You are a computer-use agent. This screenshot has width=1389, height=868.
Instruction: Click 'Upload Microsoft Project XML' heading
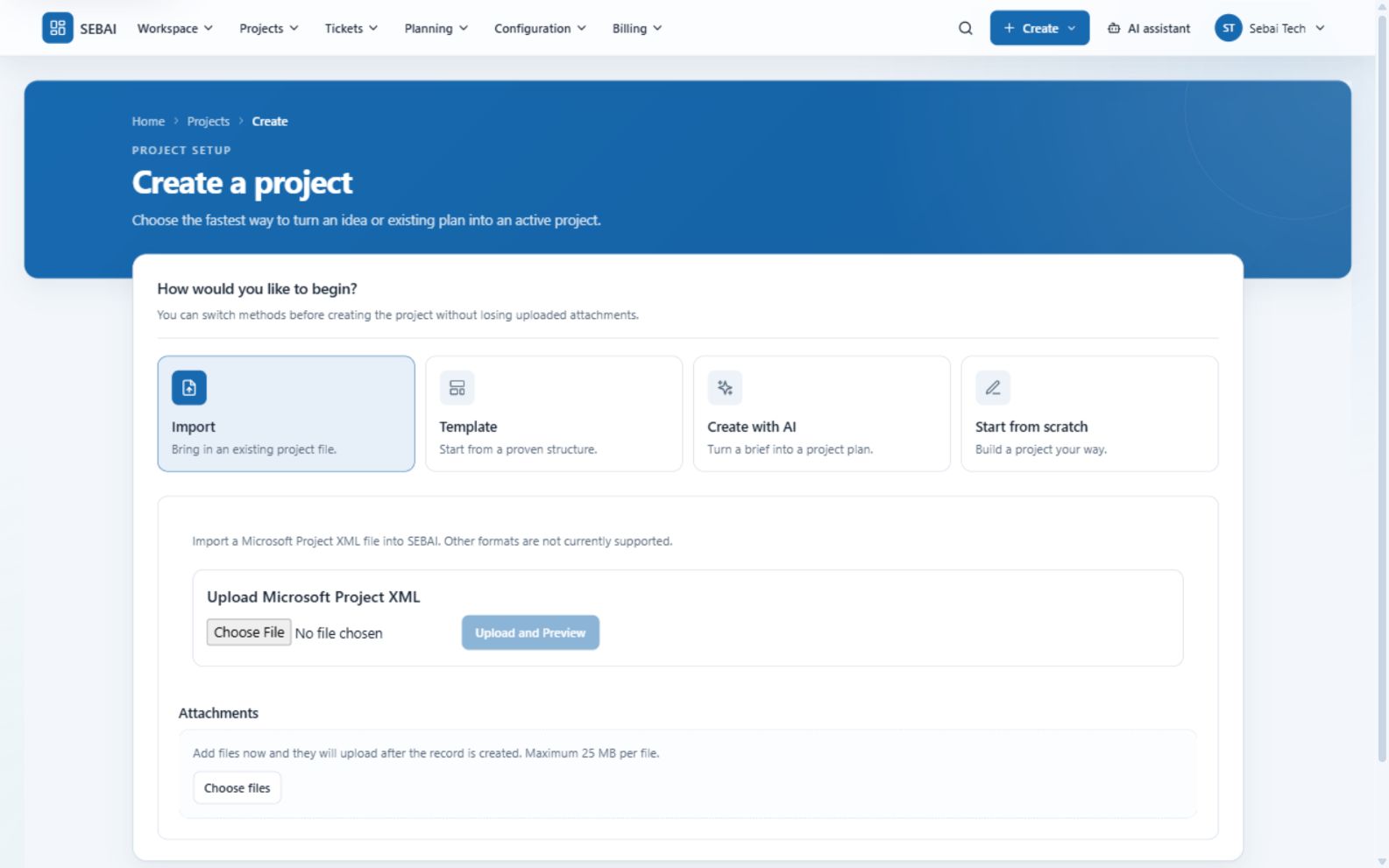pyautogui.click(x=314, y=596)
